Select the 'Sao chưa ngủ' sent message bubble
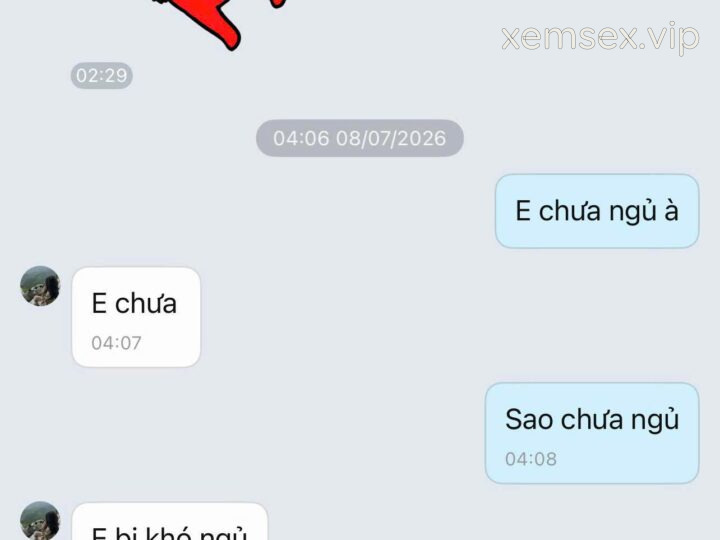 [x=592, y=433]
